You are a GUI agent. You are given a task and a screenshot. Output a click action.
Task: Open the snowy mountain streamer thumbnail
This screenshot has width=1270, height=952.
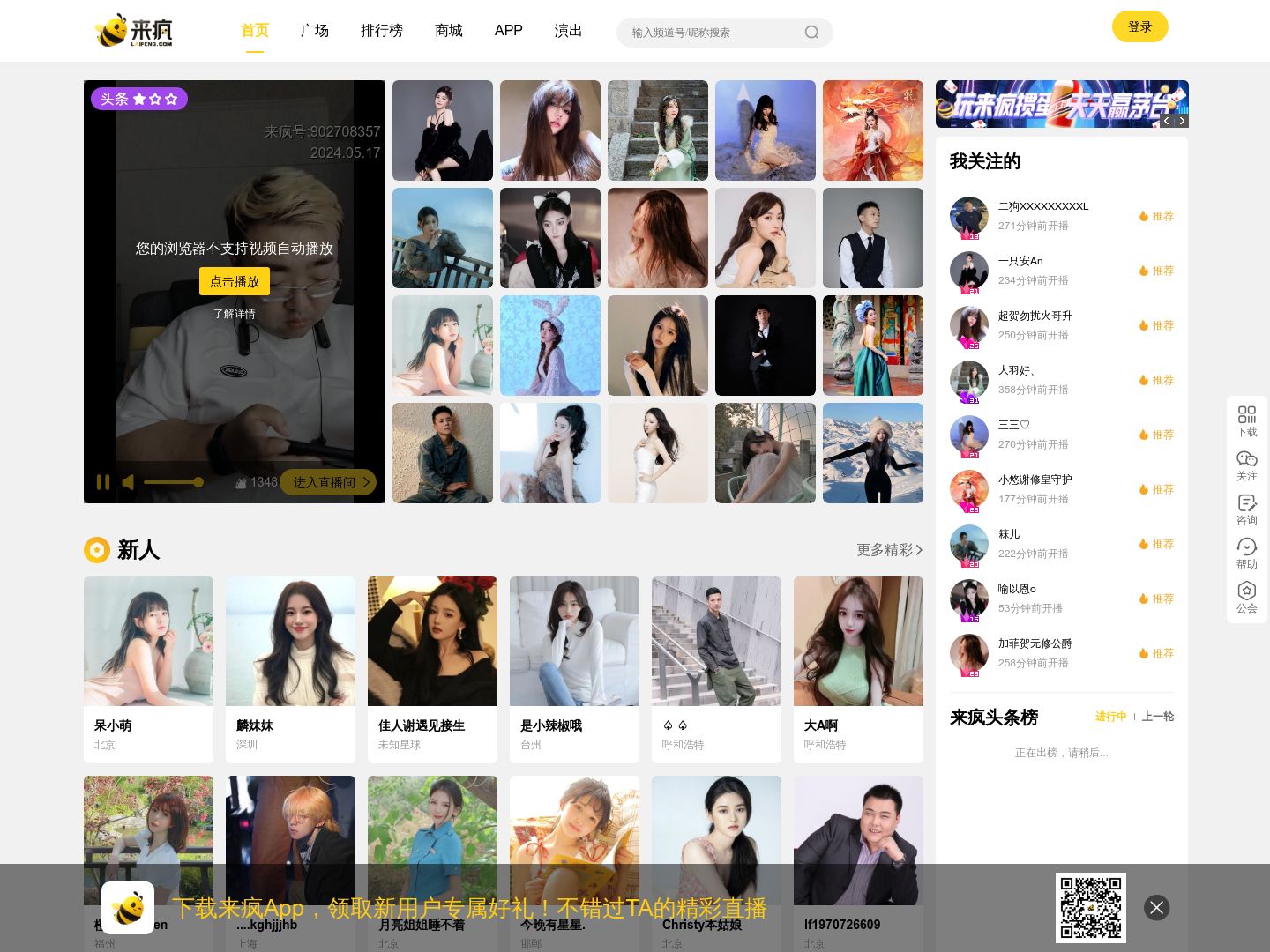[873, 453]
